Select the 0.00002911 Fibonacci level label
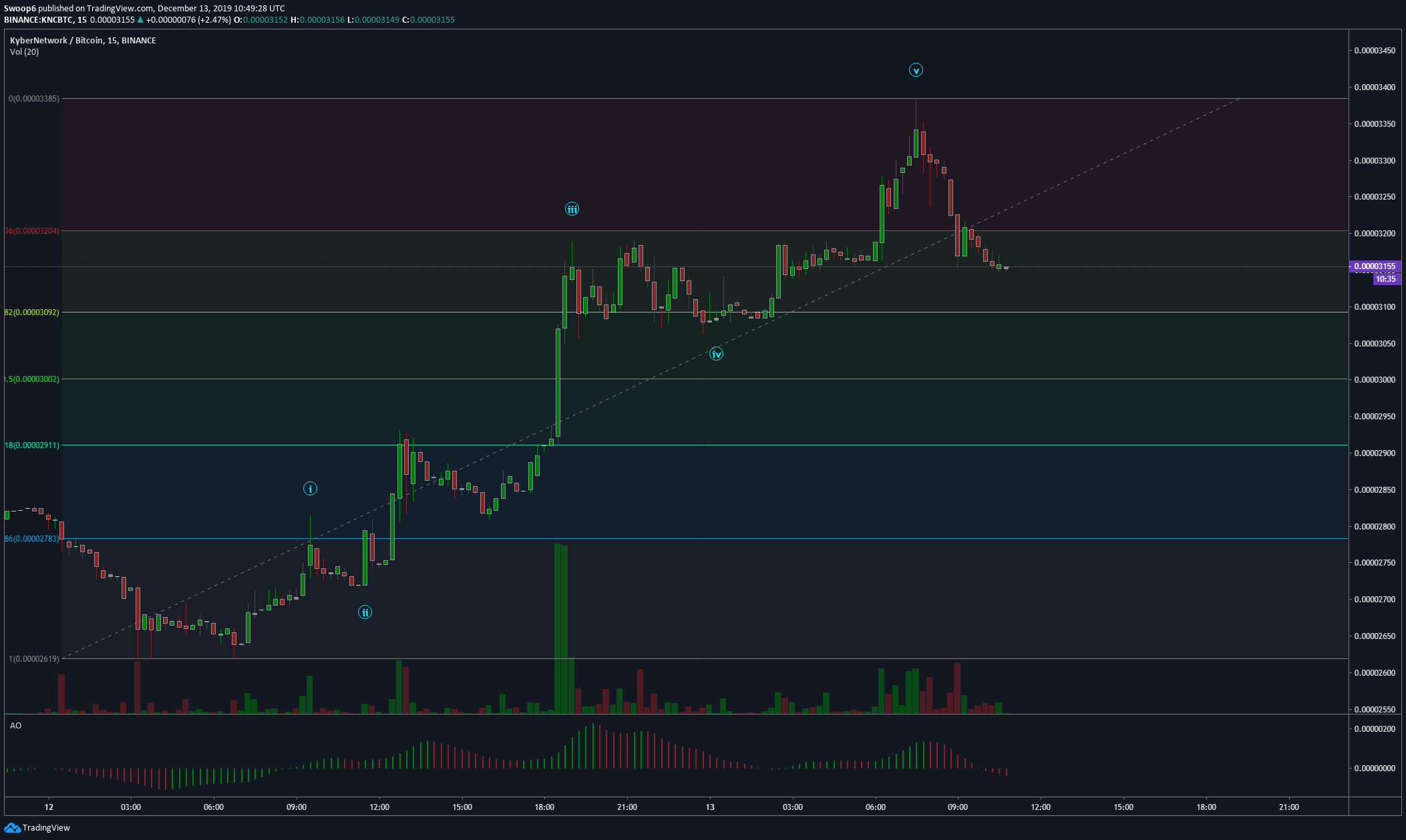The height and width of the screenshot is (840, 1406). (32, 445)
